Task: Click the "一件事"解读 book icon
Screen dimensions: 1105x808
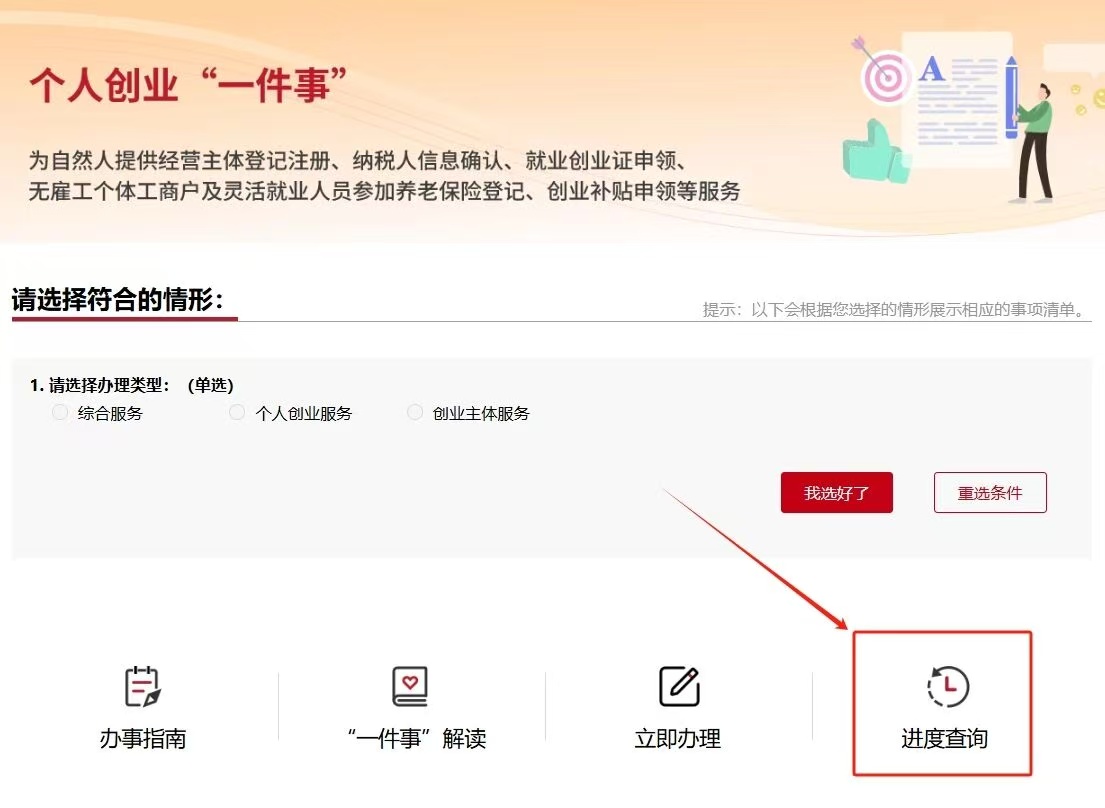Action: [x=410, y=687]
